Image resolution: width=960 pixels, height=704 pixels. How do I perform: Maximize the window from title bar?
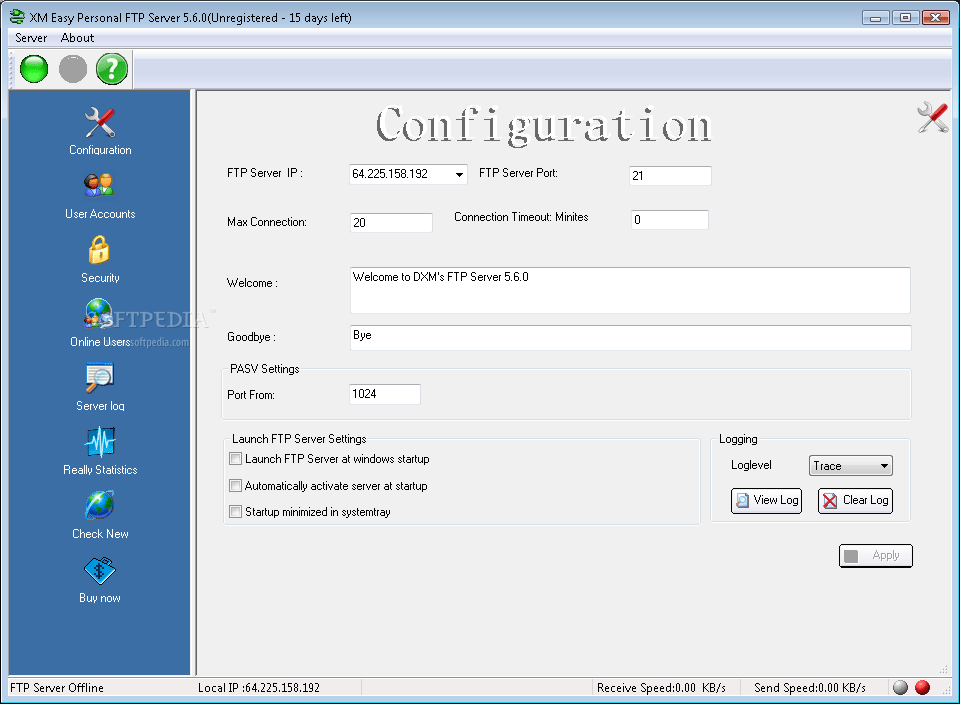point(905,17)
